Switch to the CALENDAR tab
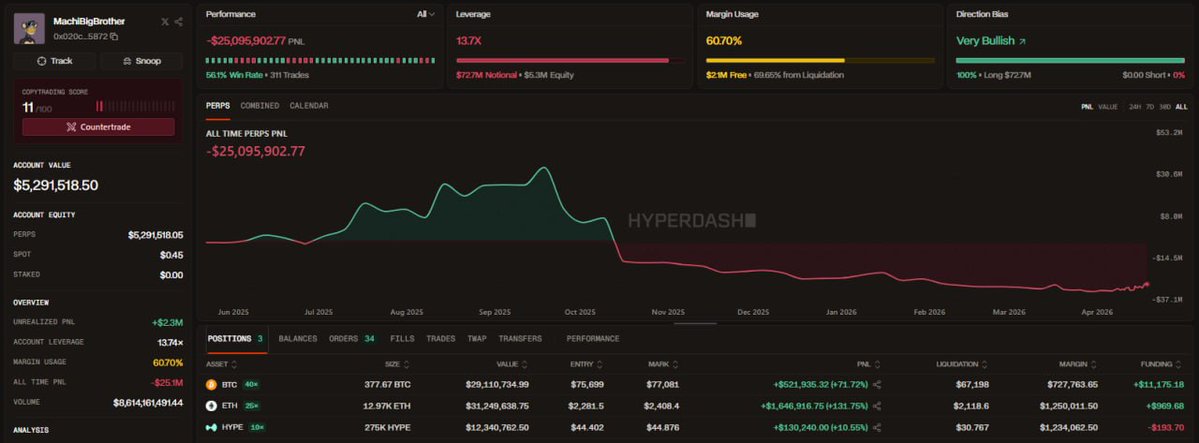 pyautogui.click(x=308, y=106)
